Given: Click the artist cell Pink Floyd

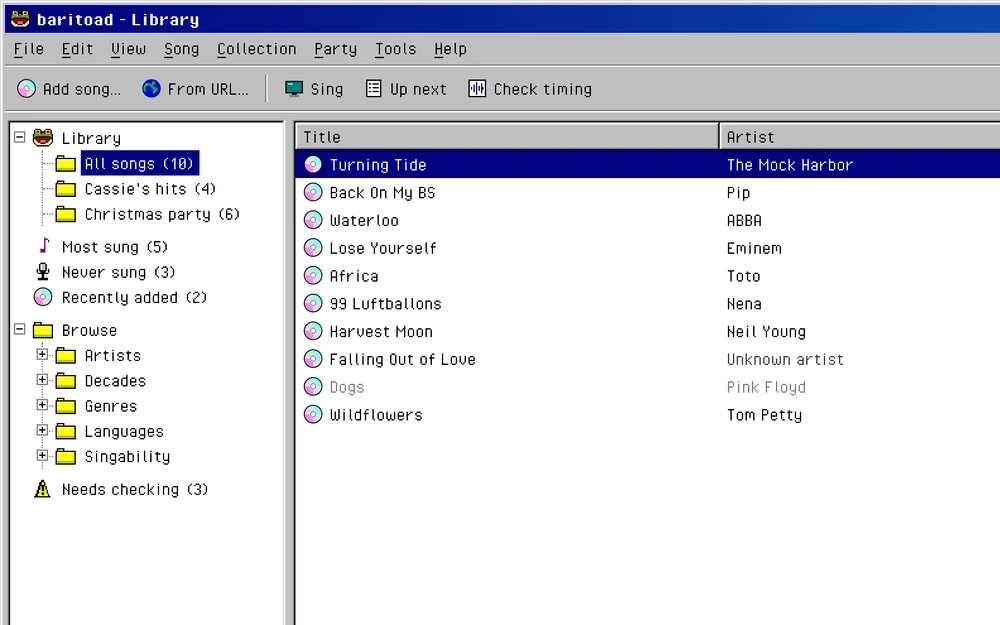Looking at the screenshot, I should (766, 387).
